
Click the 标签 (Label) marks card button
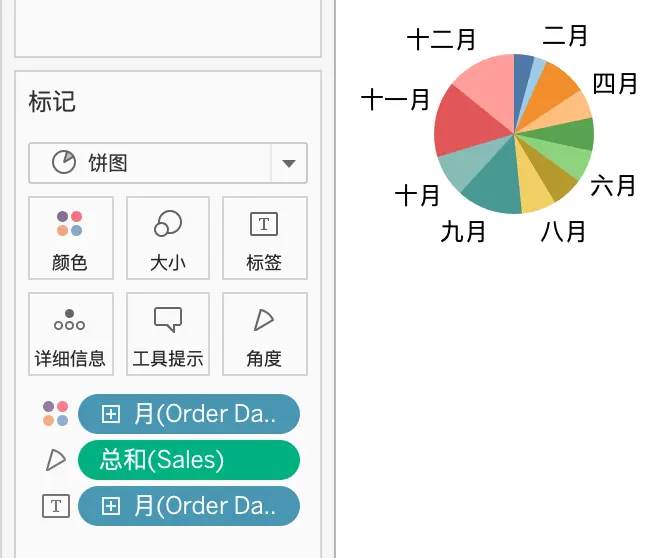[x=264, y=238]
